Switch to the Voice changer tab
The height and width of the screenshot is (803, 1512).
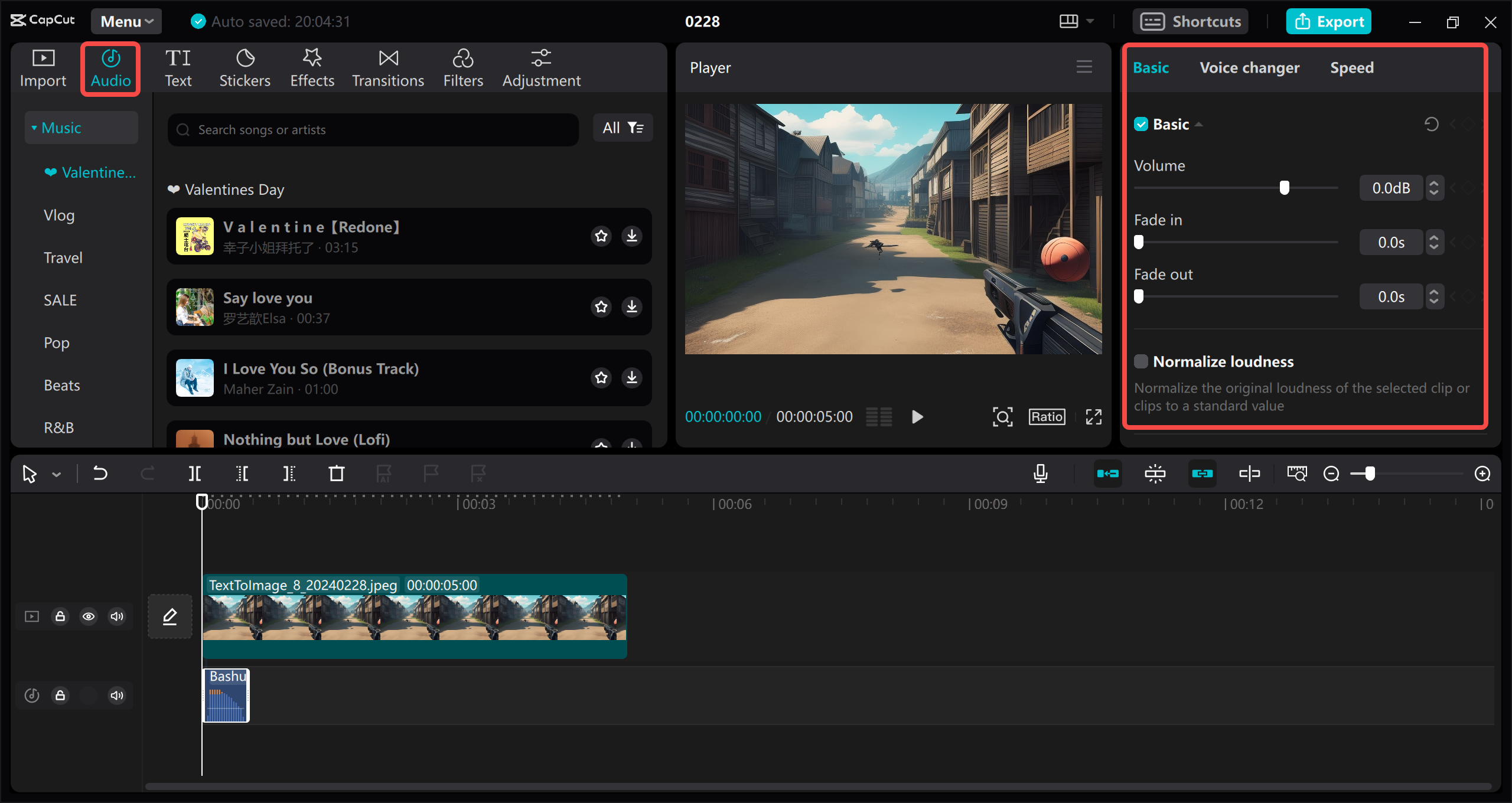tap(1250, 67)
